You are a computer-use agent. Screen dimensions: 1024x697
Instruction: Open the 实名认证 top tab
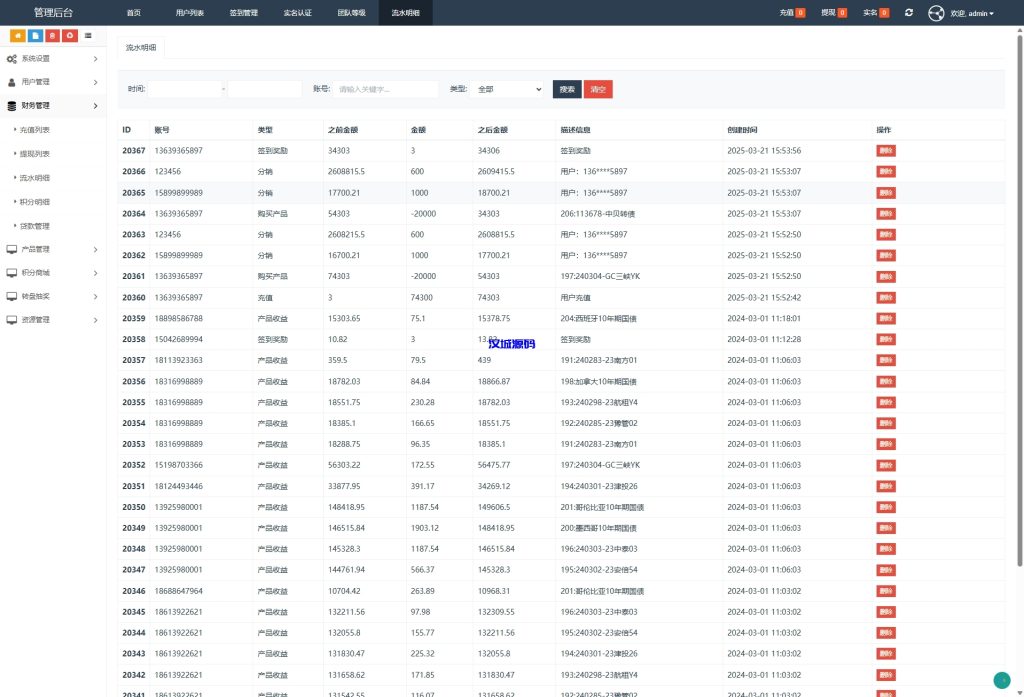click(x=297, y=13)
